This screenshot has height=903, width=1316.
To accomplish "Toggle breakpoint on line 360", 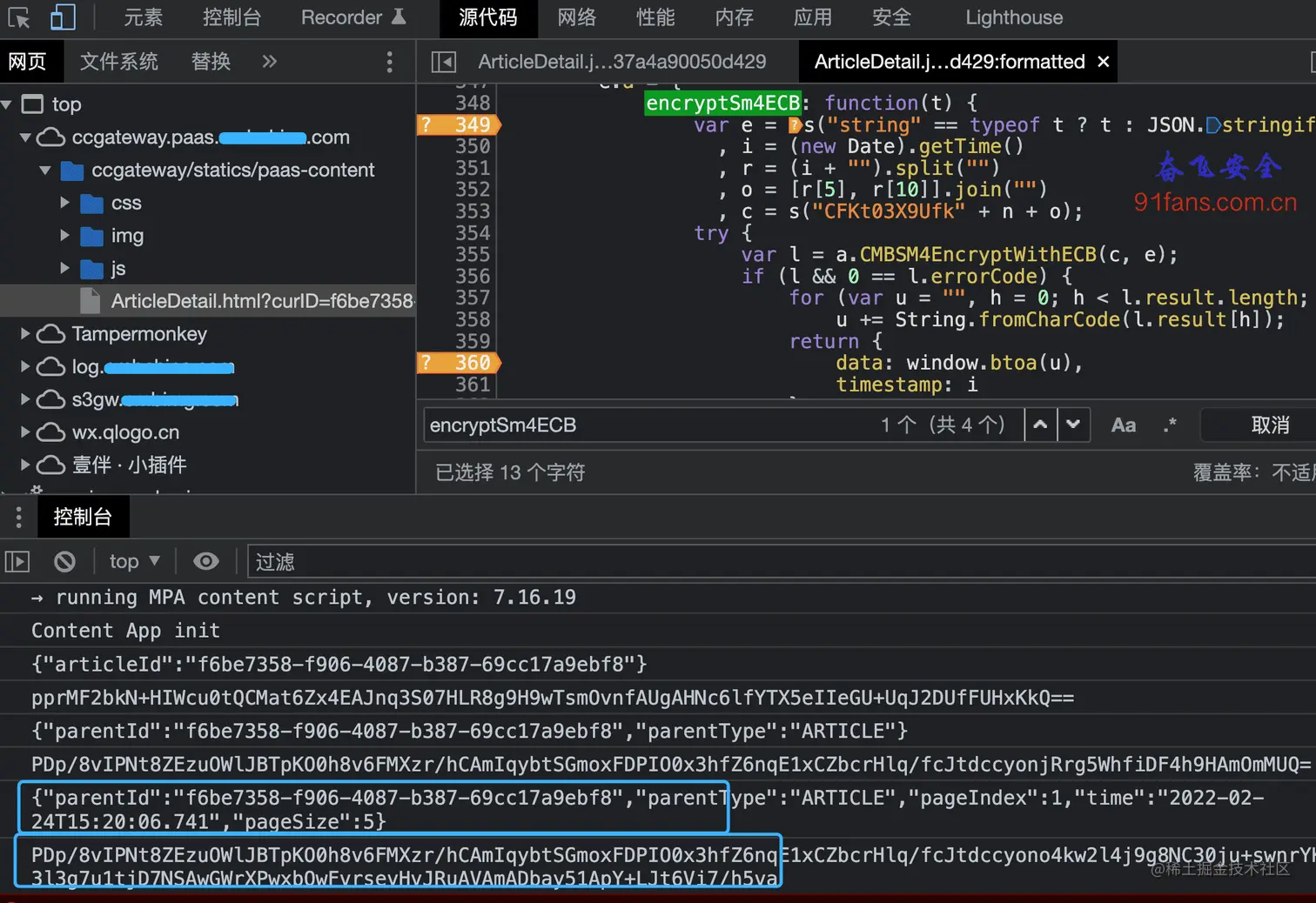I will point(460,363).
